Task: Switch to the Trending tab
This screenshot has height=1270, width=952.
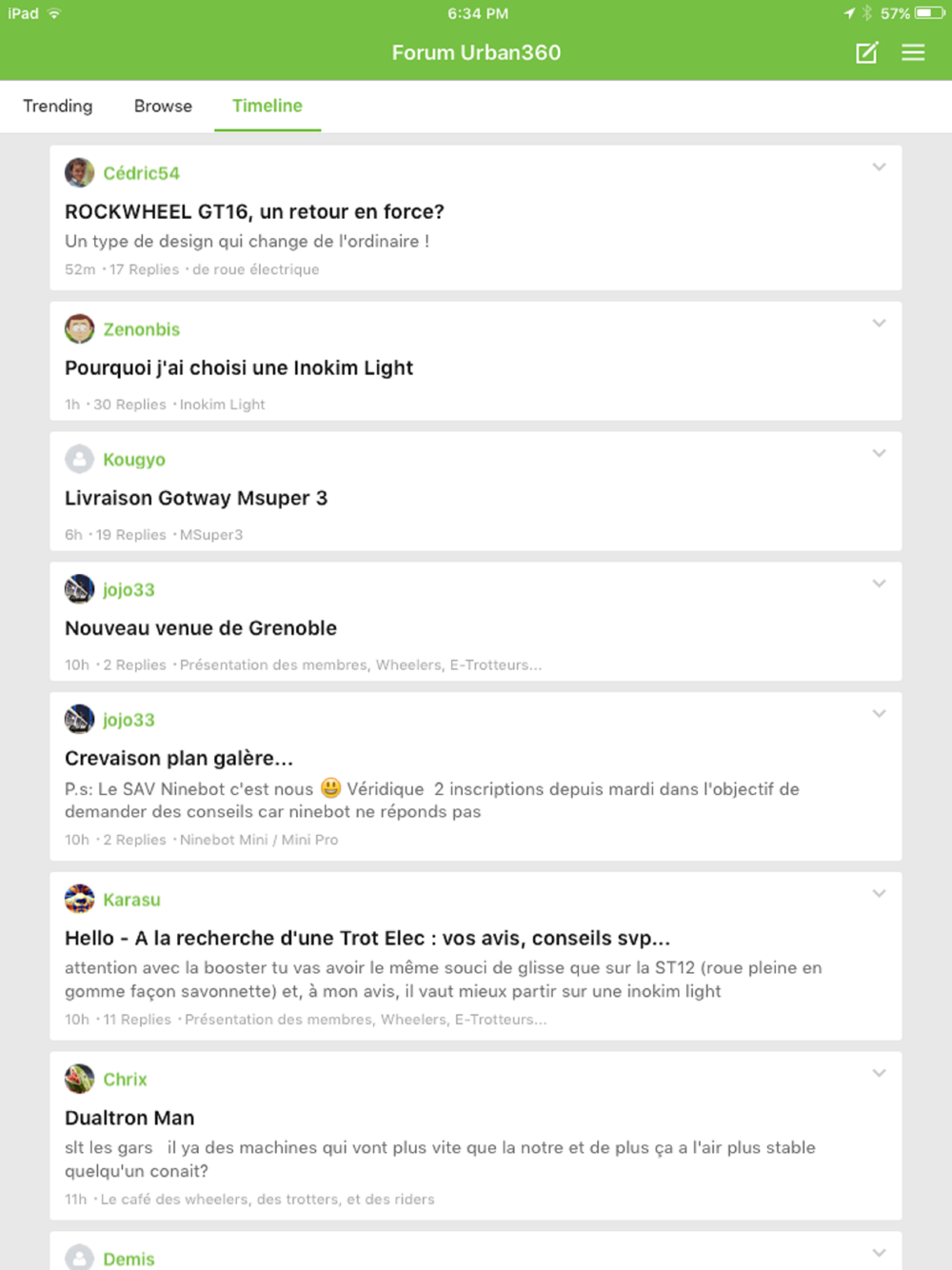Action: [58, 106]
